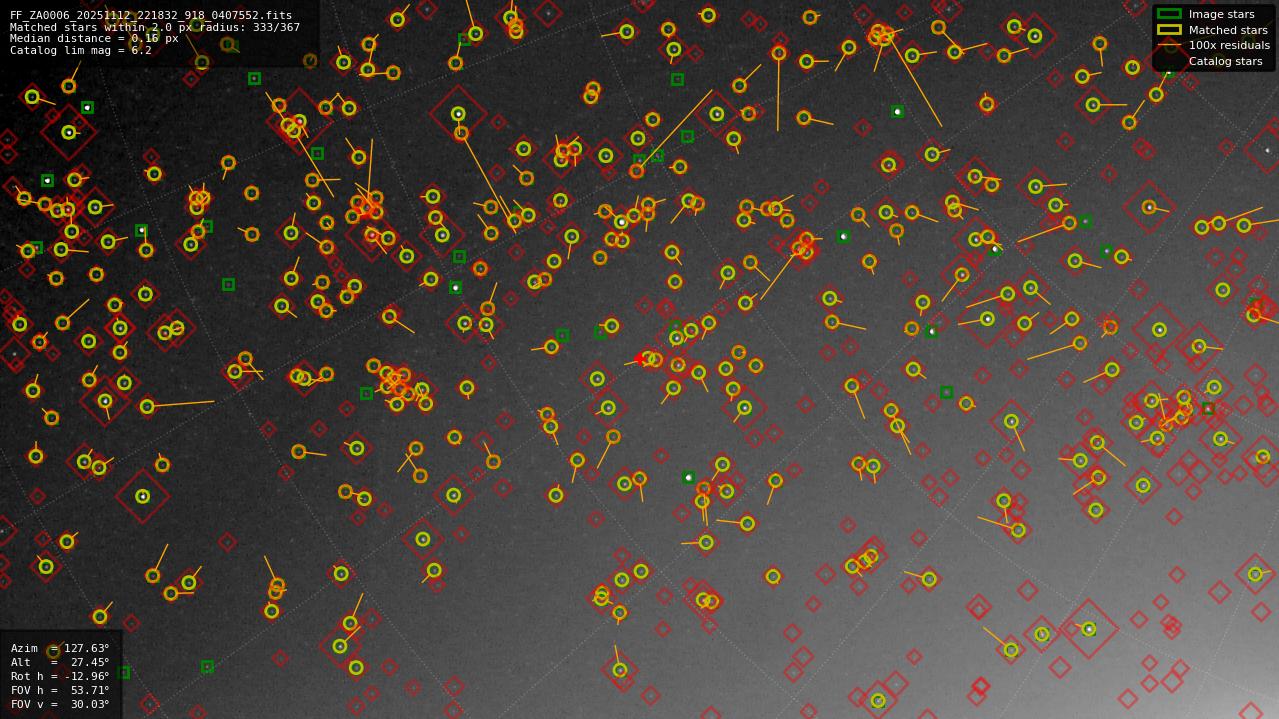The image size is (1279, 719).
Task: Click the yellow Matched stars legend swatch
Action: (x=1169, y=30)
